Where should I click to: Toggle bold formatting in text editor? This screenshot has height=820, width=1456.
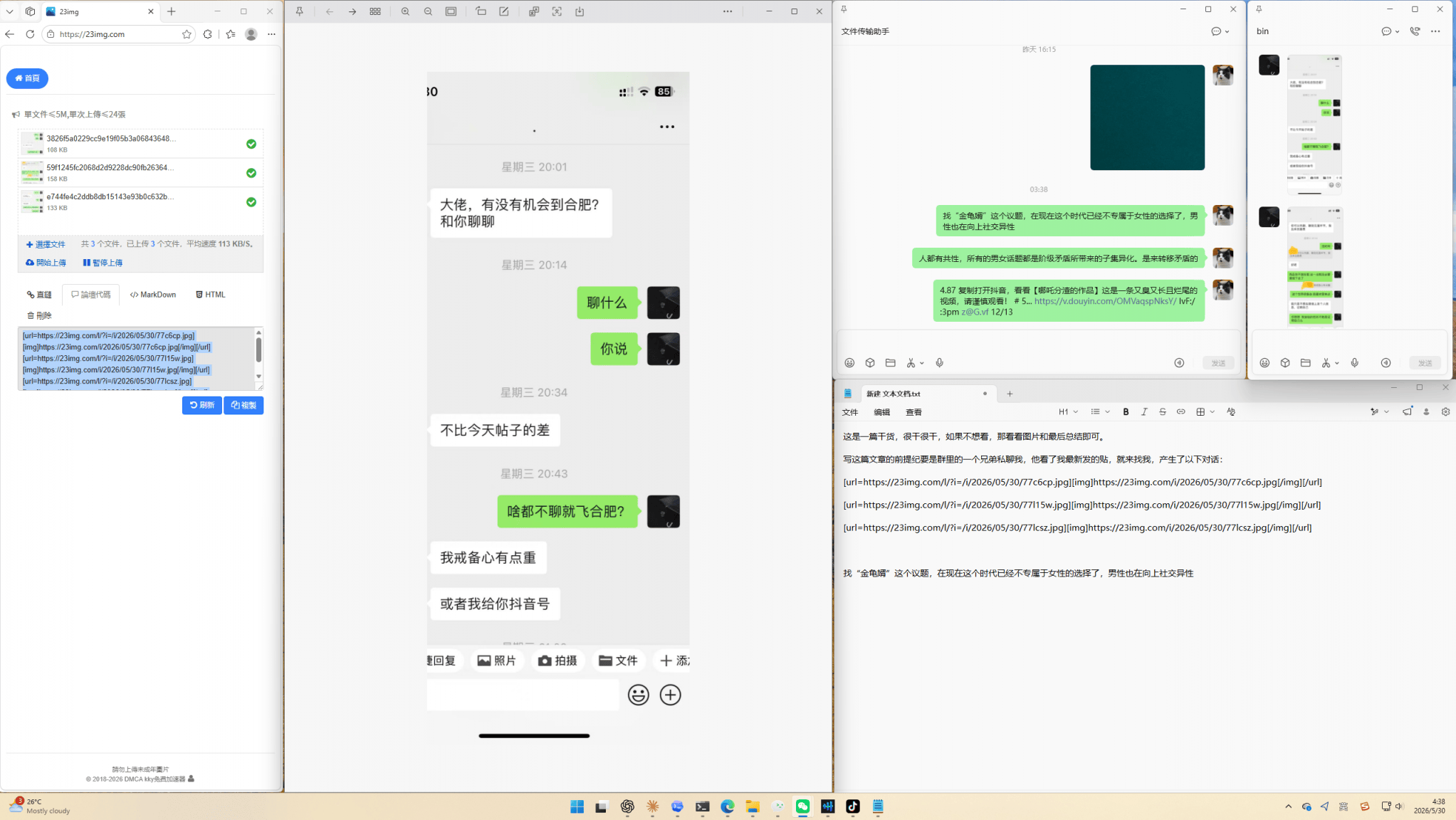(x=1126, y=412)
